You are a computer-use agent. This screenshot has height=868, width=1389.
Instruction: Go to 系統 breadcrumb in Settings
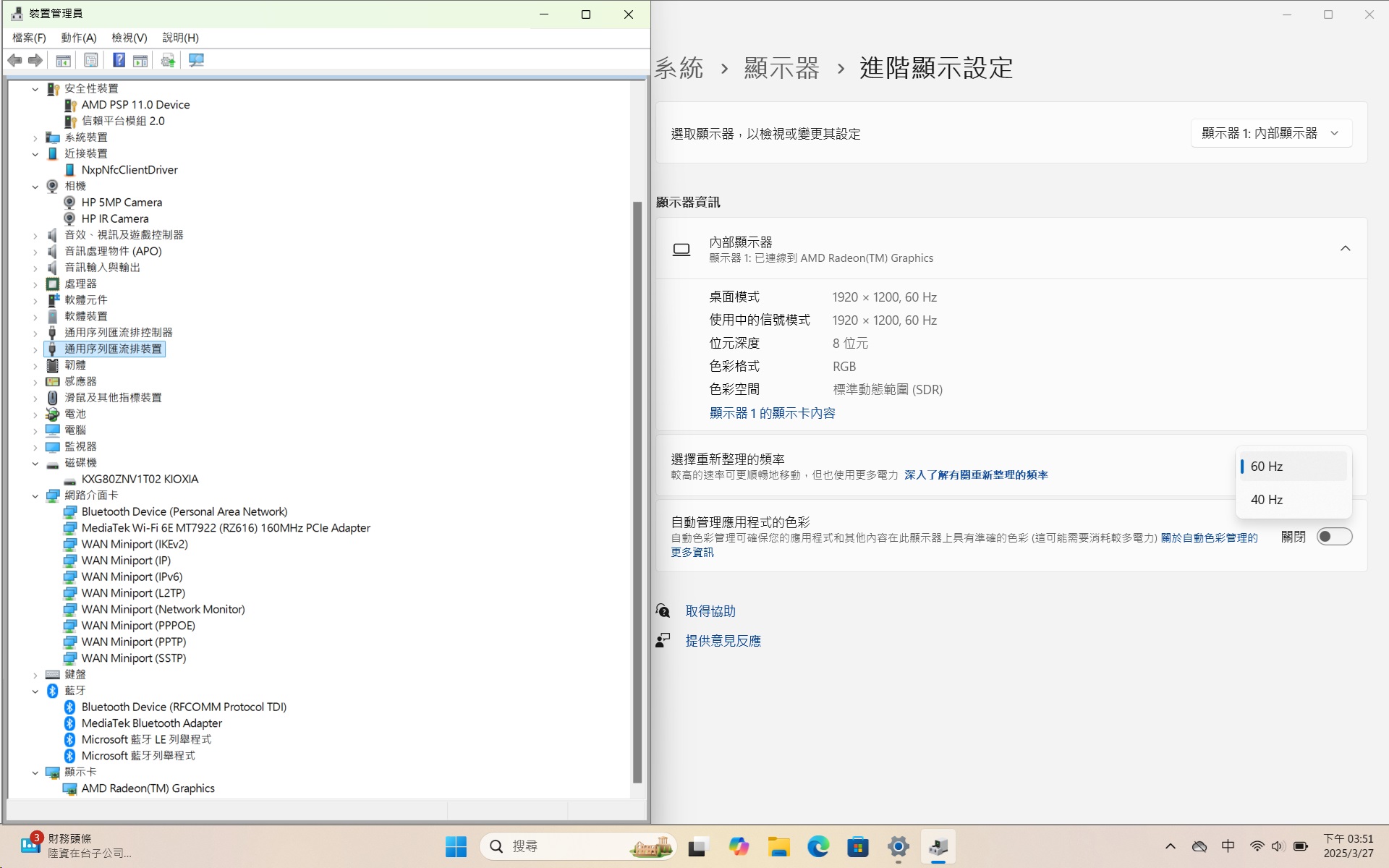coord(679,68)
